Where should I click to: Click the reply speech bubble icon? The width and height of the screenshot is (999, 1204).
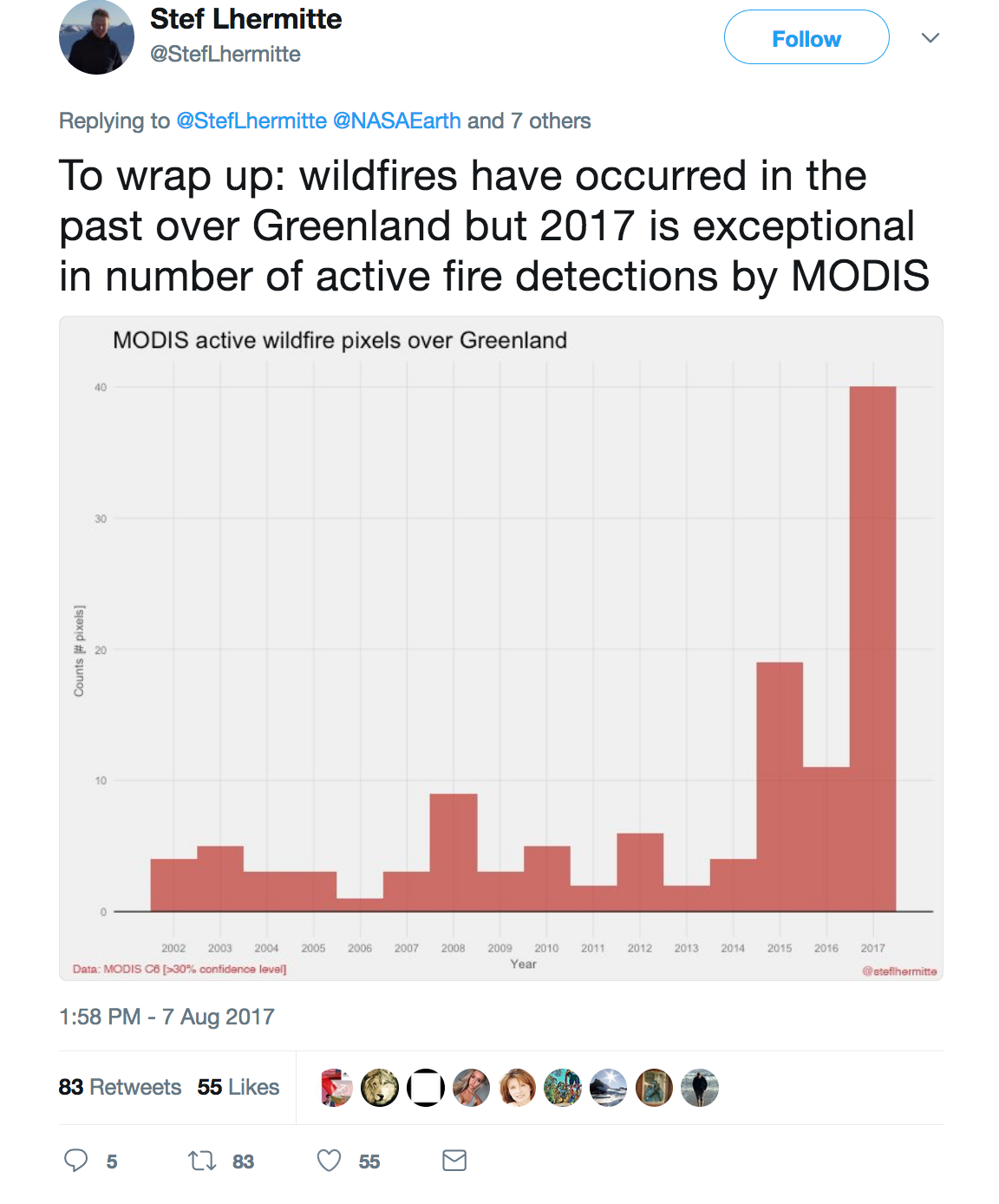(76, 1161)
